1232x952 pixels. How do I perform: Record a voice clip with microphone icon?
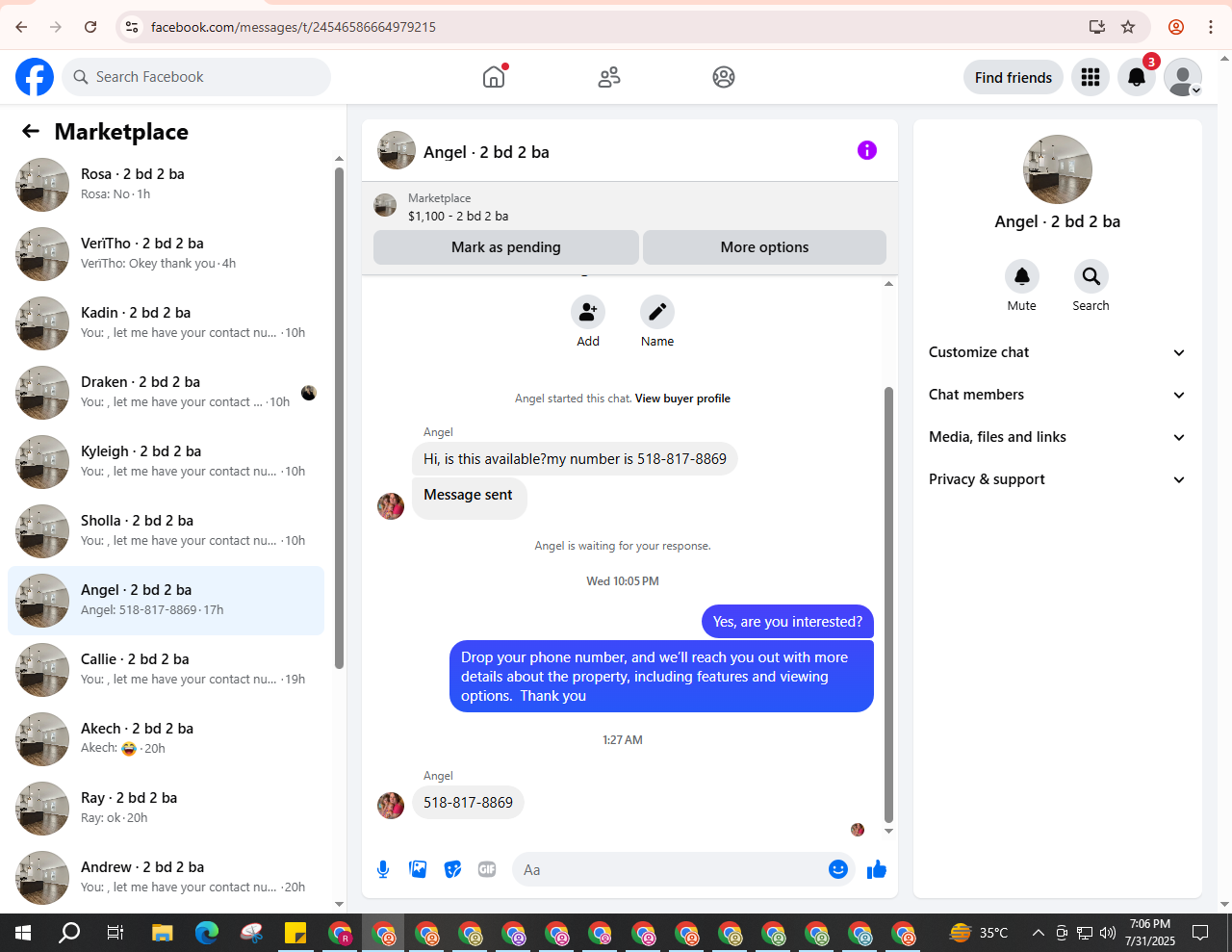(x=383, y=869)
